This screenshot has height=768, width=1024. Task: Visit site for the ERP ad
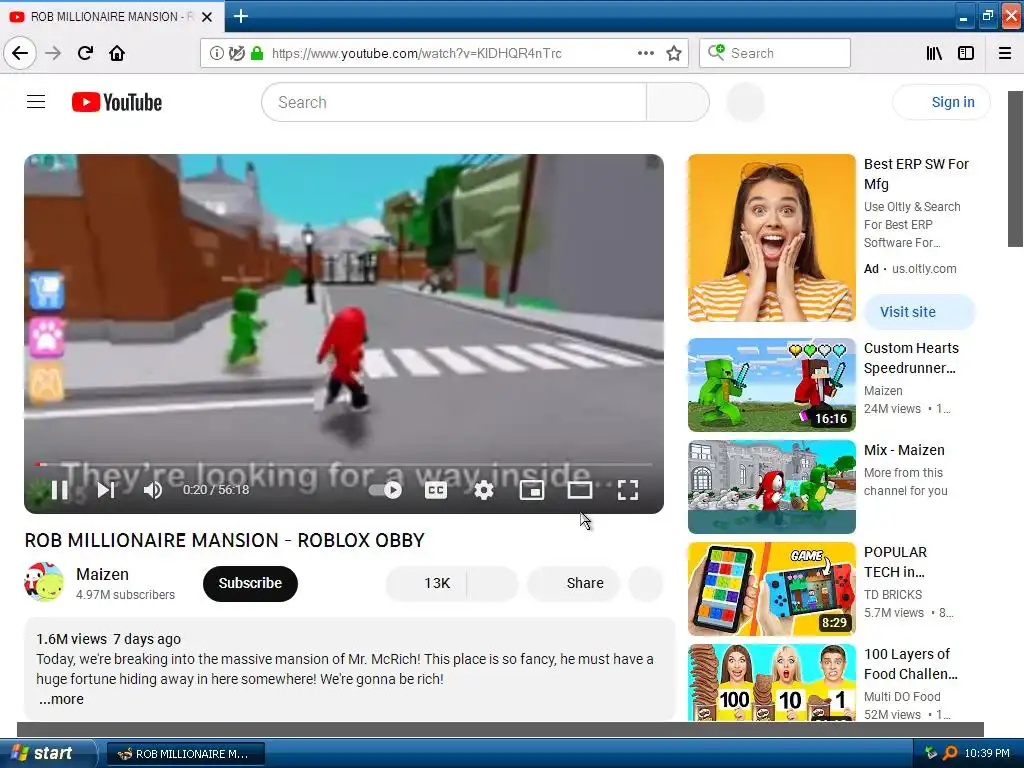(920, 312)
